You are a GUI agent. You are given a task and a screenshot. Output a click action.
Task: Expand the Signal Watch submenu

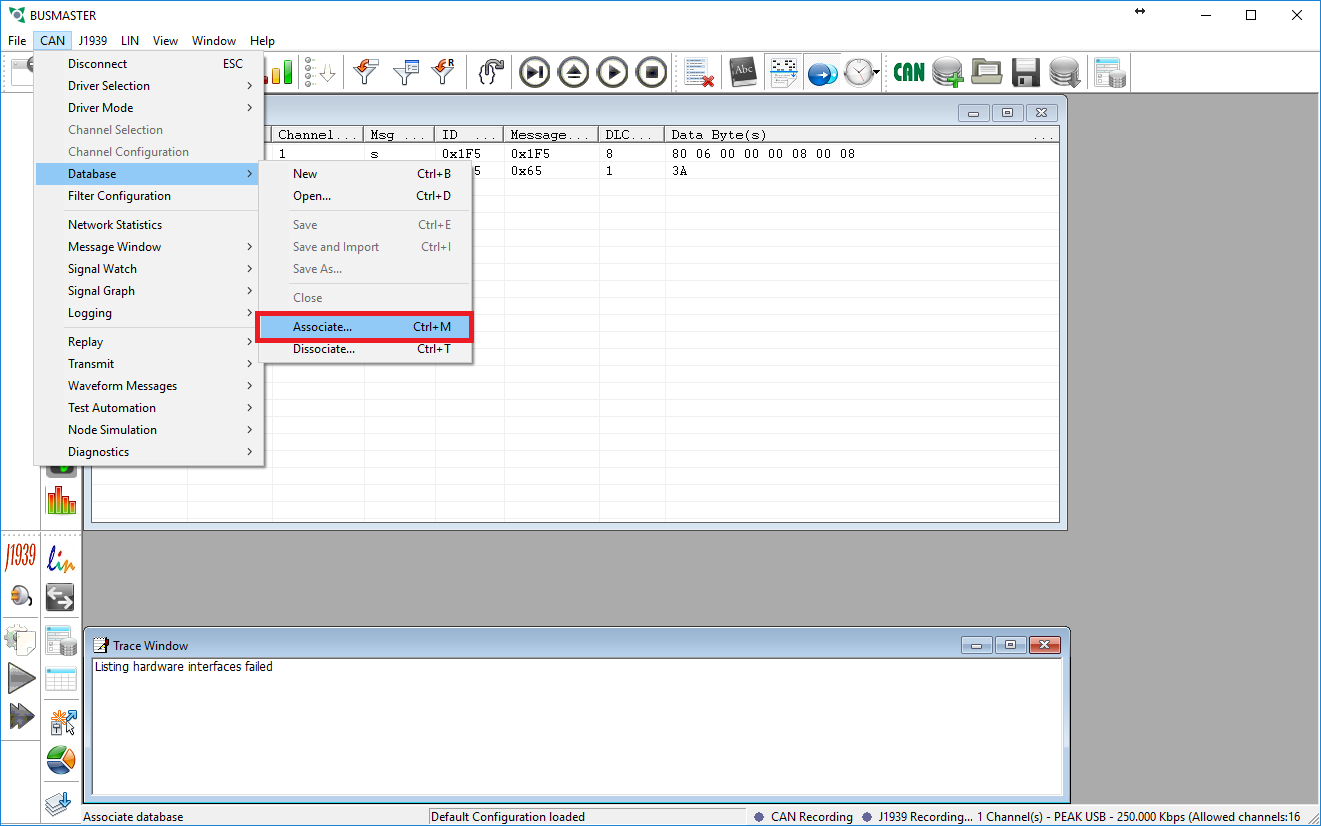point(149,269)
